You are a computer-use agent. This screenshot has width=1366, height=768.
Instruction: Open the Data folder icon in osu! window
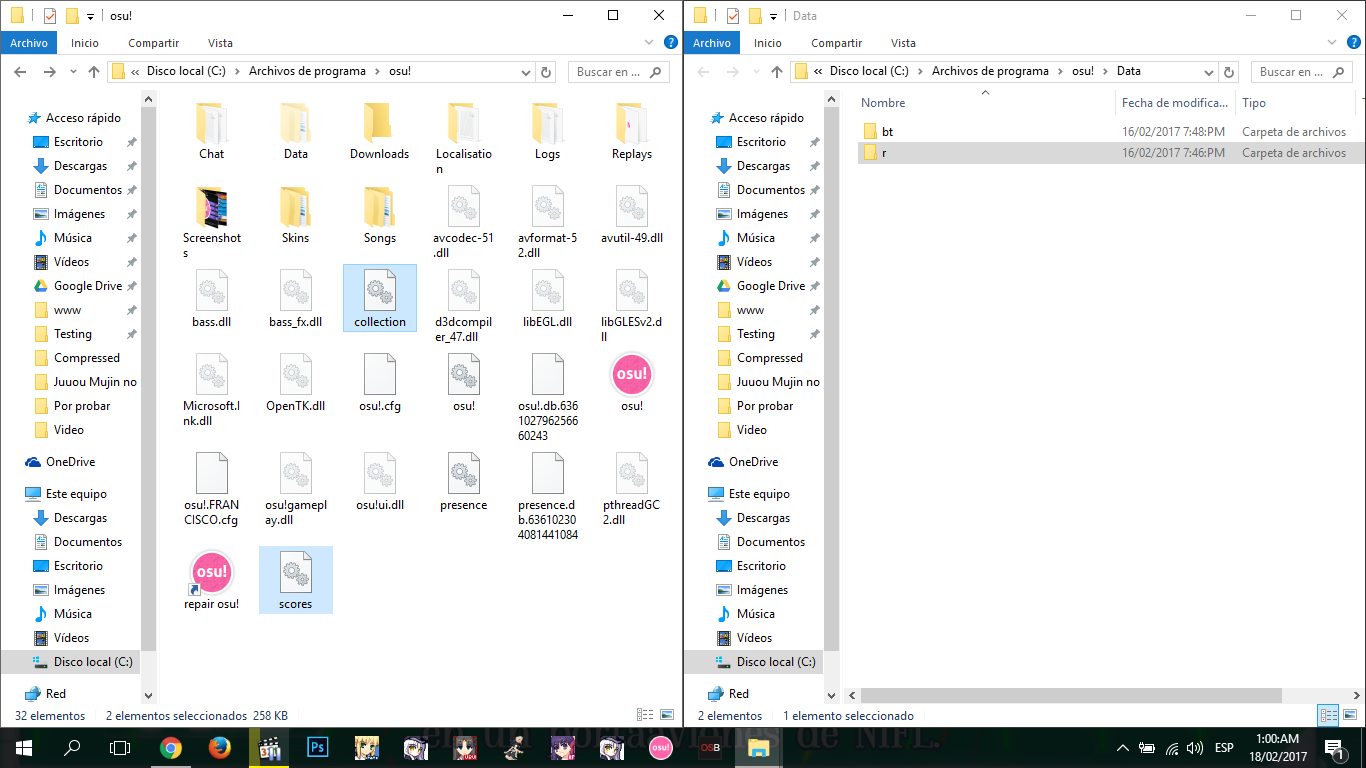coord(296,131)
